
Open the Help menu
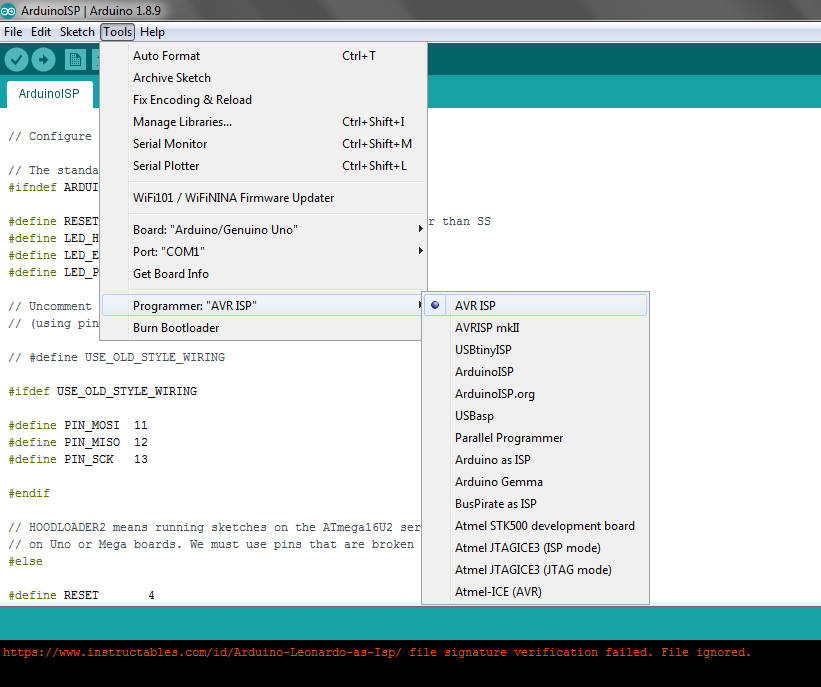[152, 32]
